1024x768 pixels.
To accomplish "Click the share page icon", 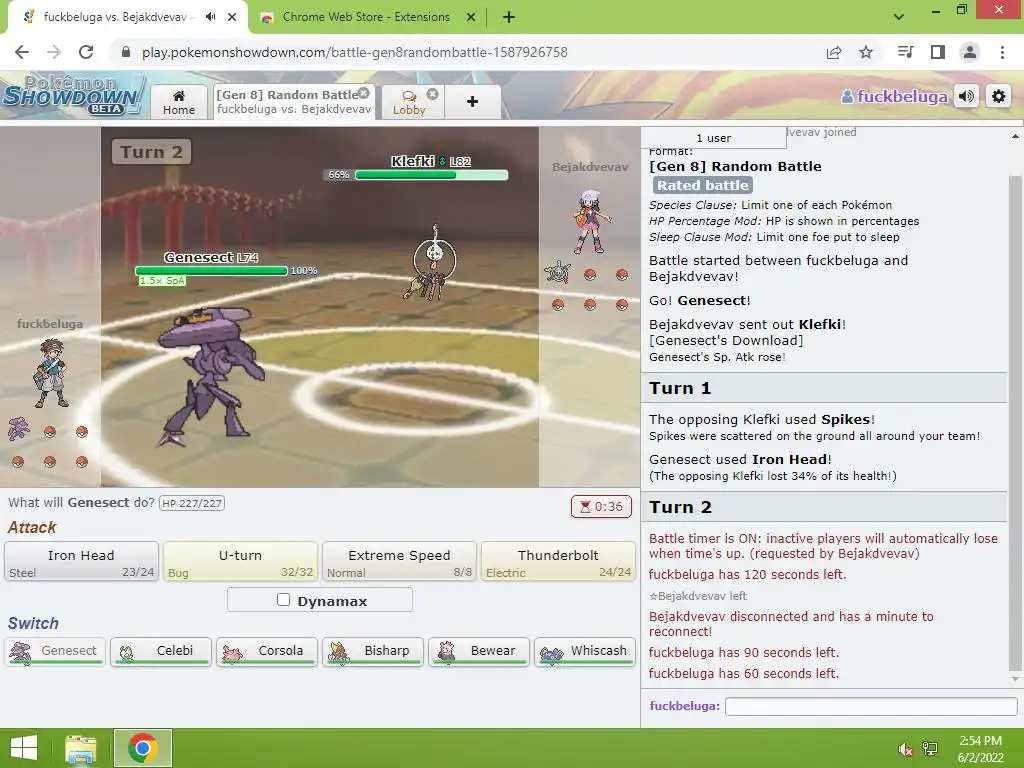I will point(834,52).
